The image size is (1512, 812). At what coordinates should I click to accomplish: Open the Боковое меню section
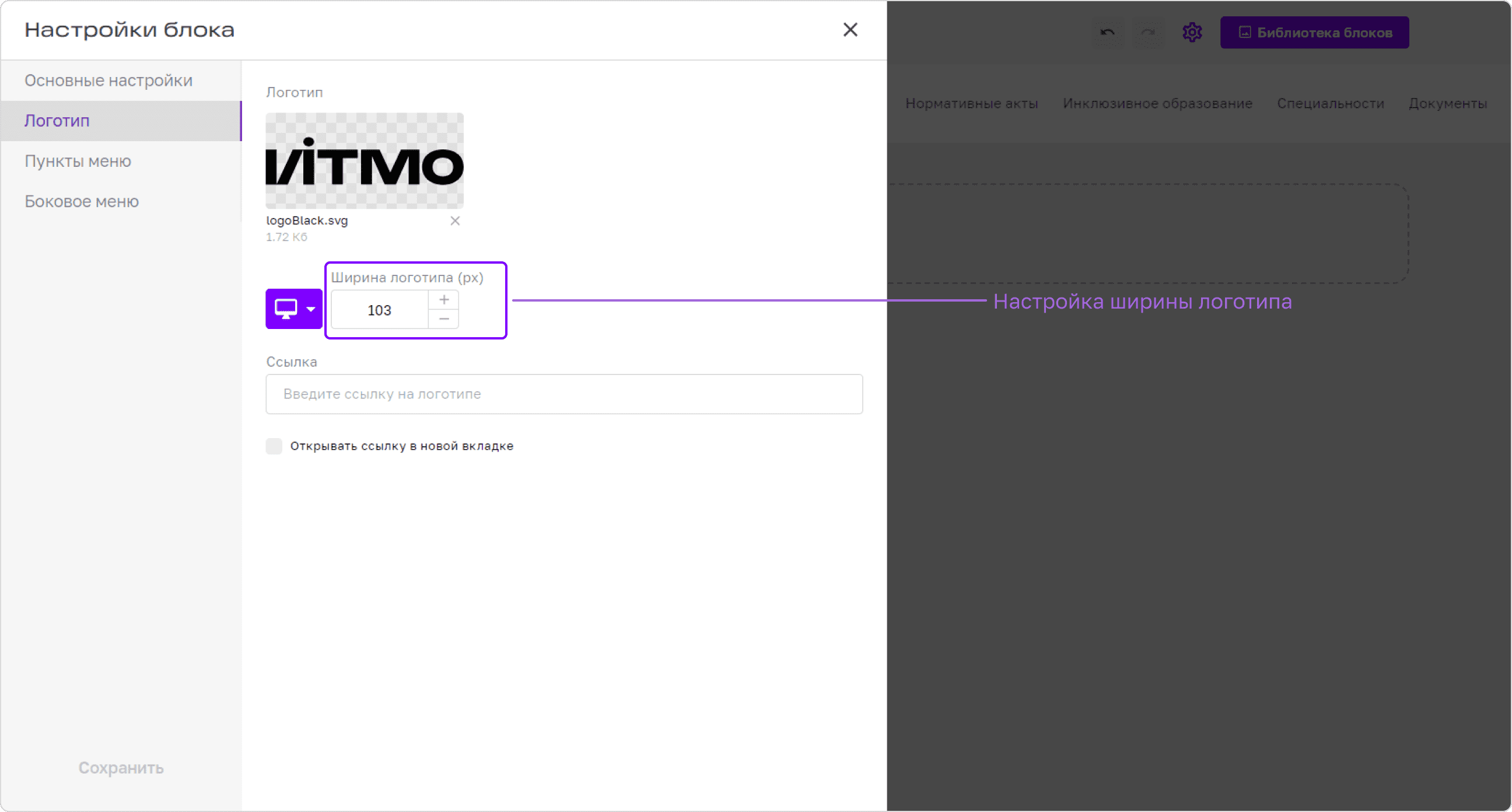[121, 201]
